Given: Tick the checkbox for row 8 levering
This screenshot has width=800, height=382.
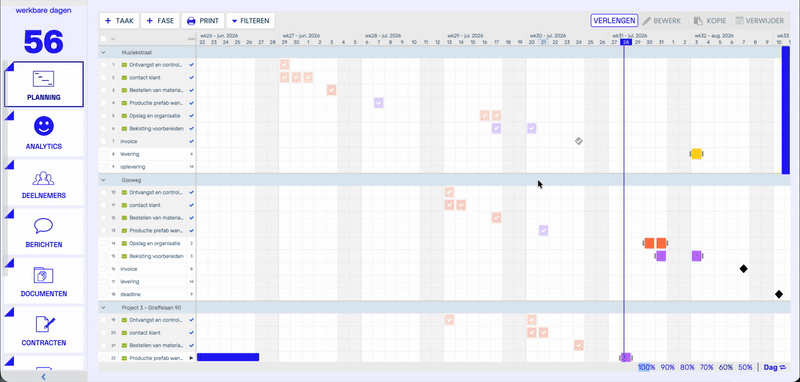Looking at the screenshot, I should pos(104,154).
